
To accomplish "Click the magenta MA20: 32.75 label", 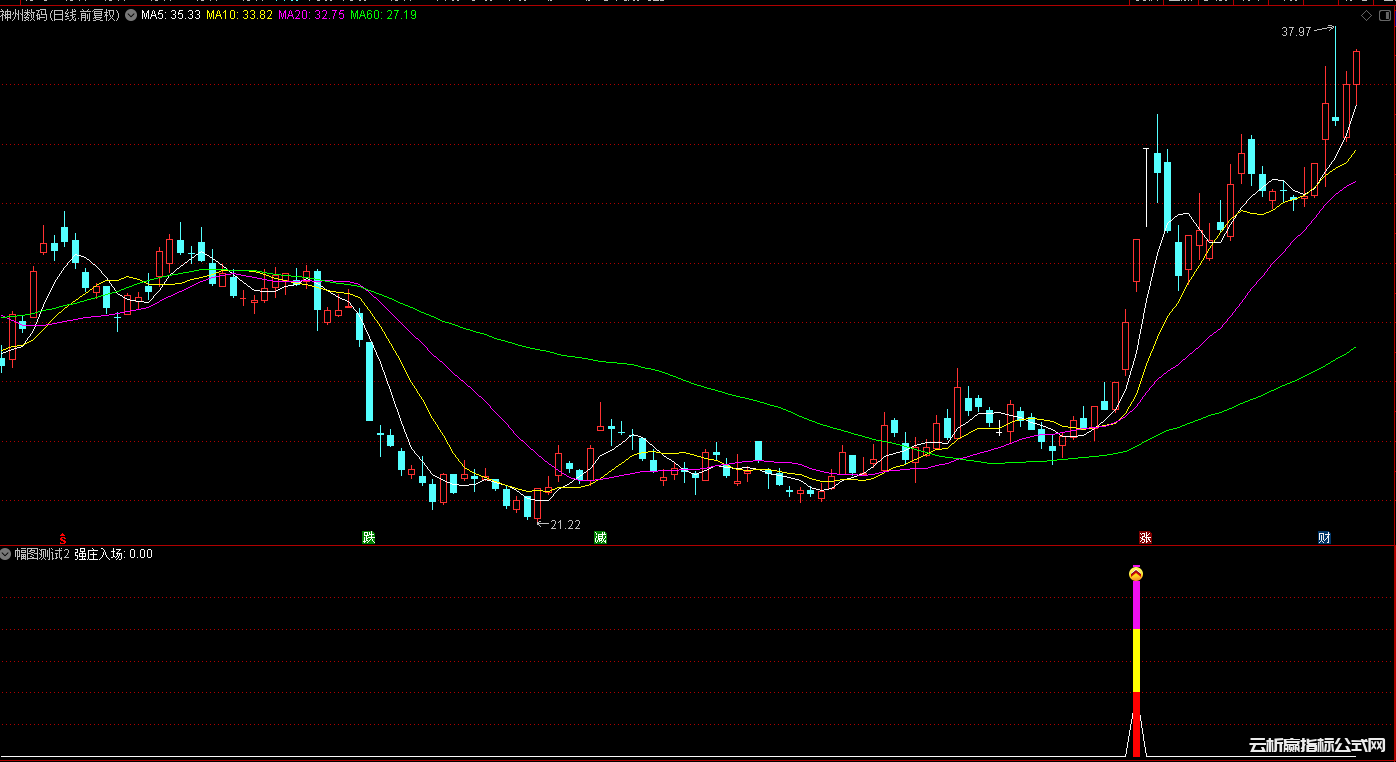I will coord(310,16).
